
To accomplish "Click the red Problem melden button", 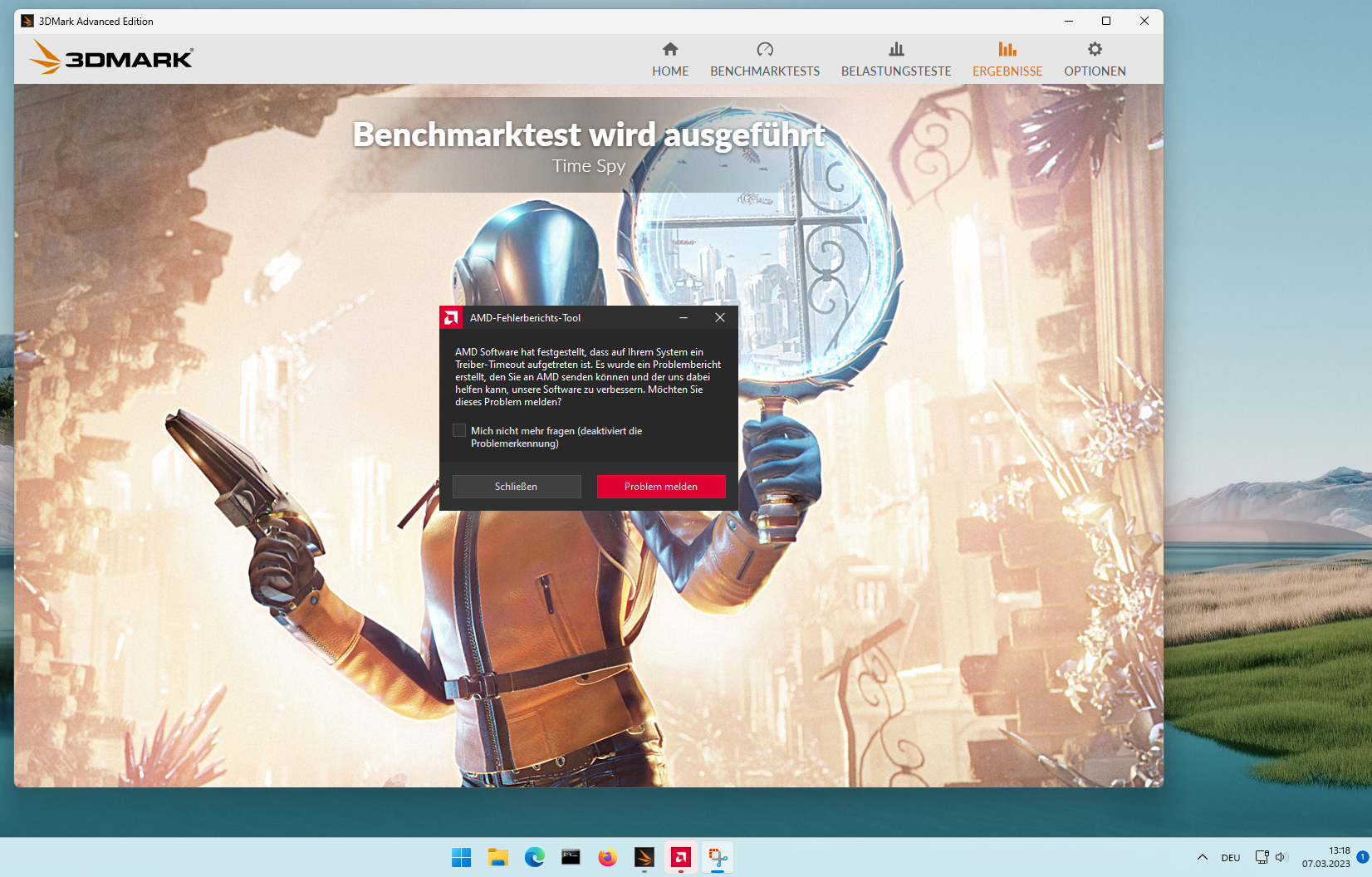I will click(x=661, y=487).
